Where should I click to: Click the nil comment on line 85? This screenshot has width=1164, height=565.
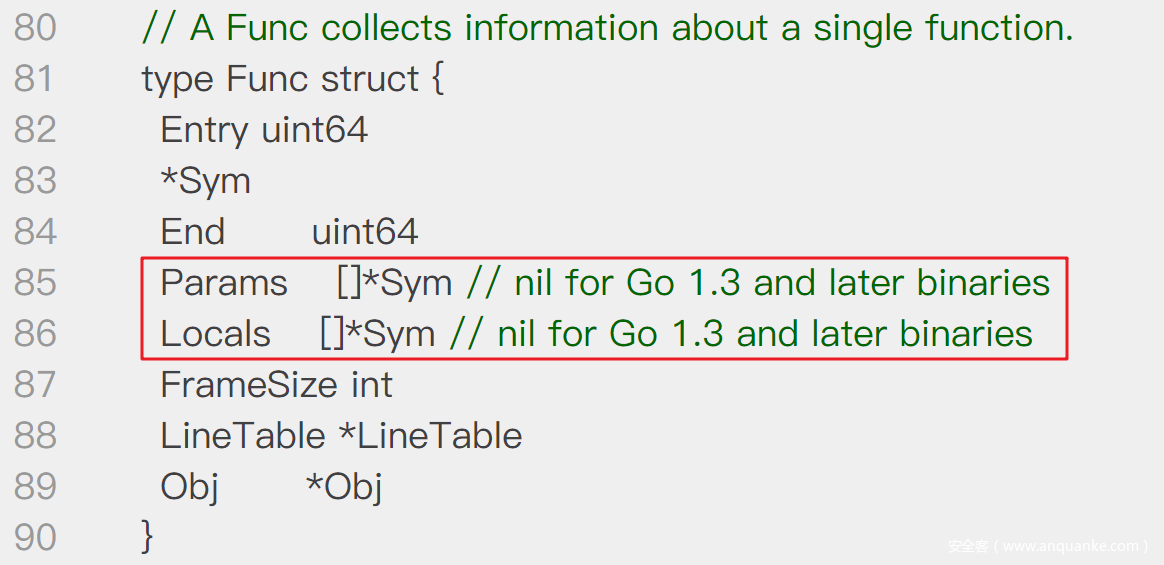[758, 283]
